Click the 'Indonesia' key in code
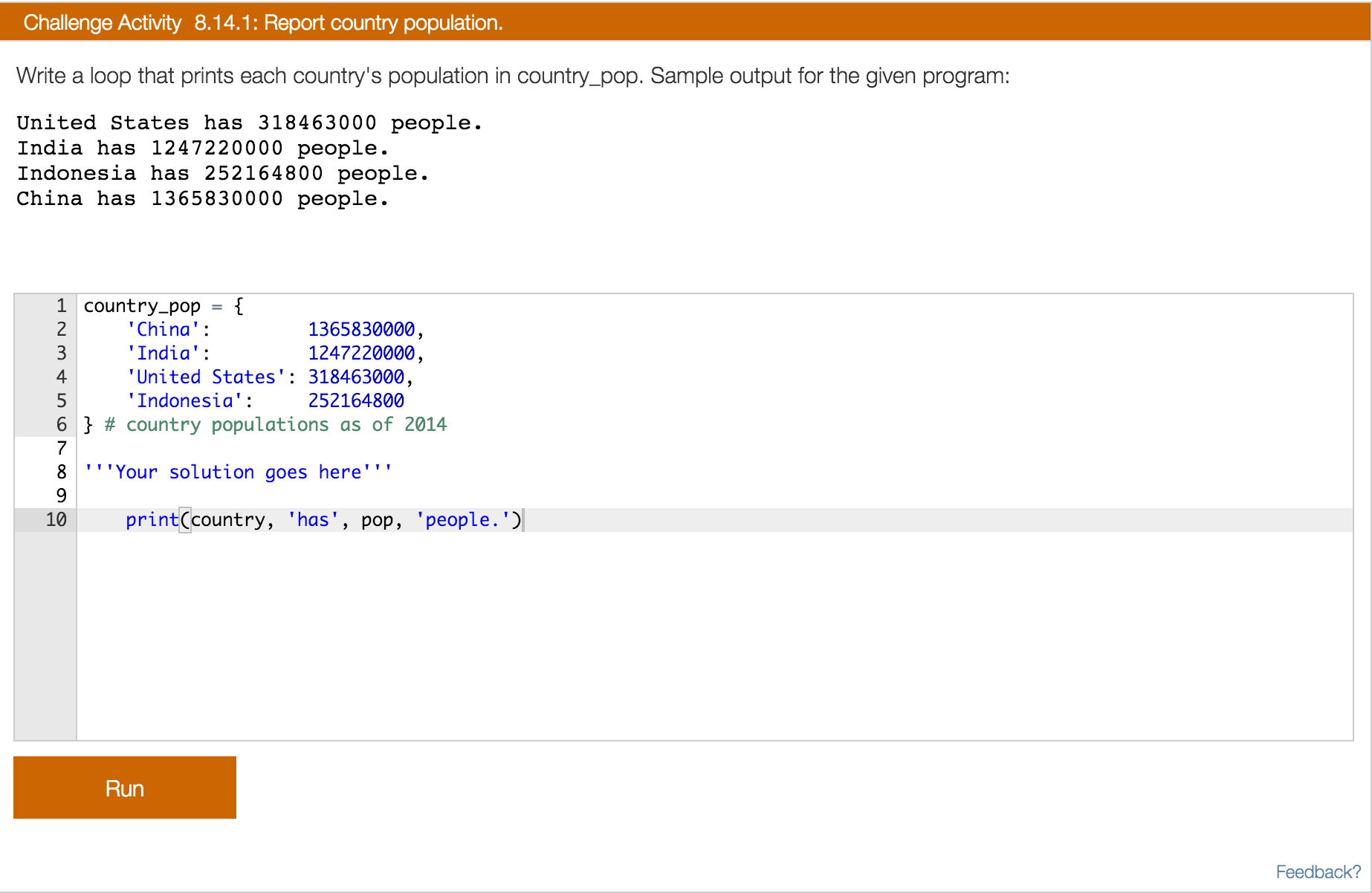 184,401
